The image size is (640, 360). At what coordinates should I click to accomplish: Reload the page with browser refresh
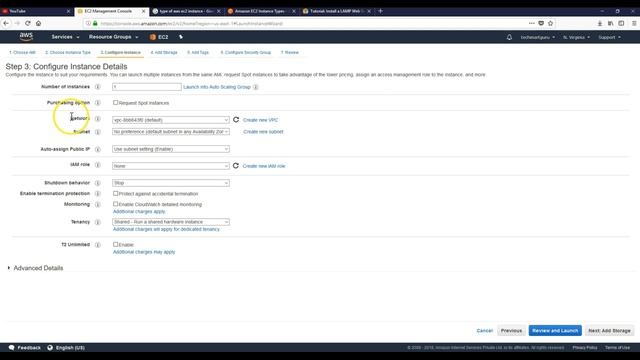28,23
